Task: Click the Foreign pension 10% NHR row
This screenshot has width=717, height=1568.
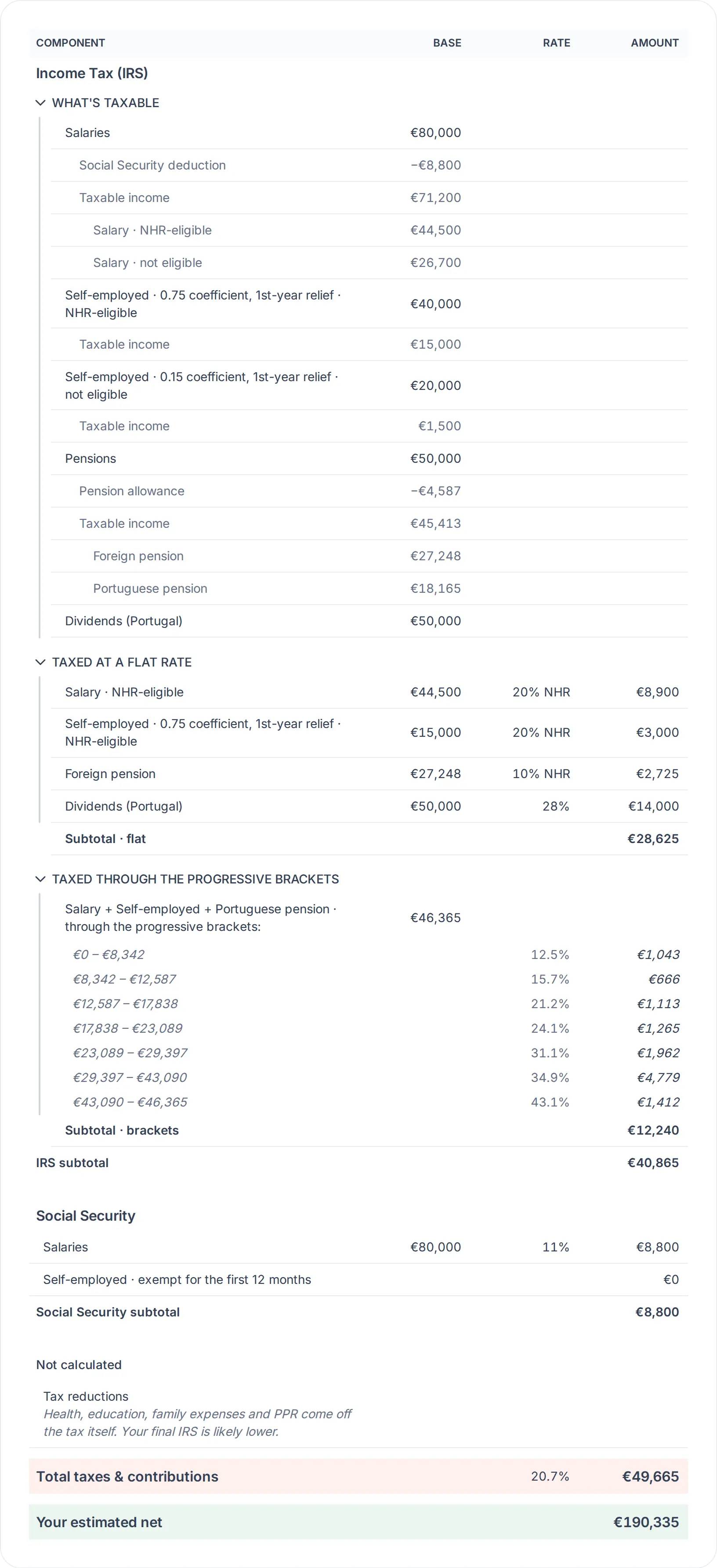Action: point(369,774)
